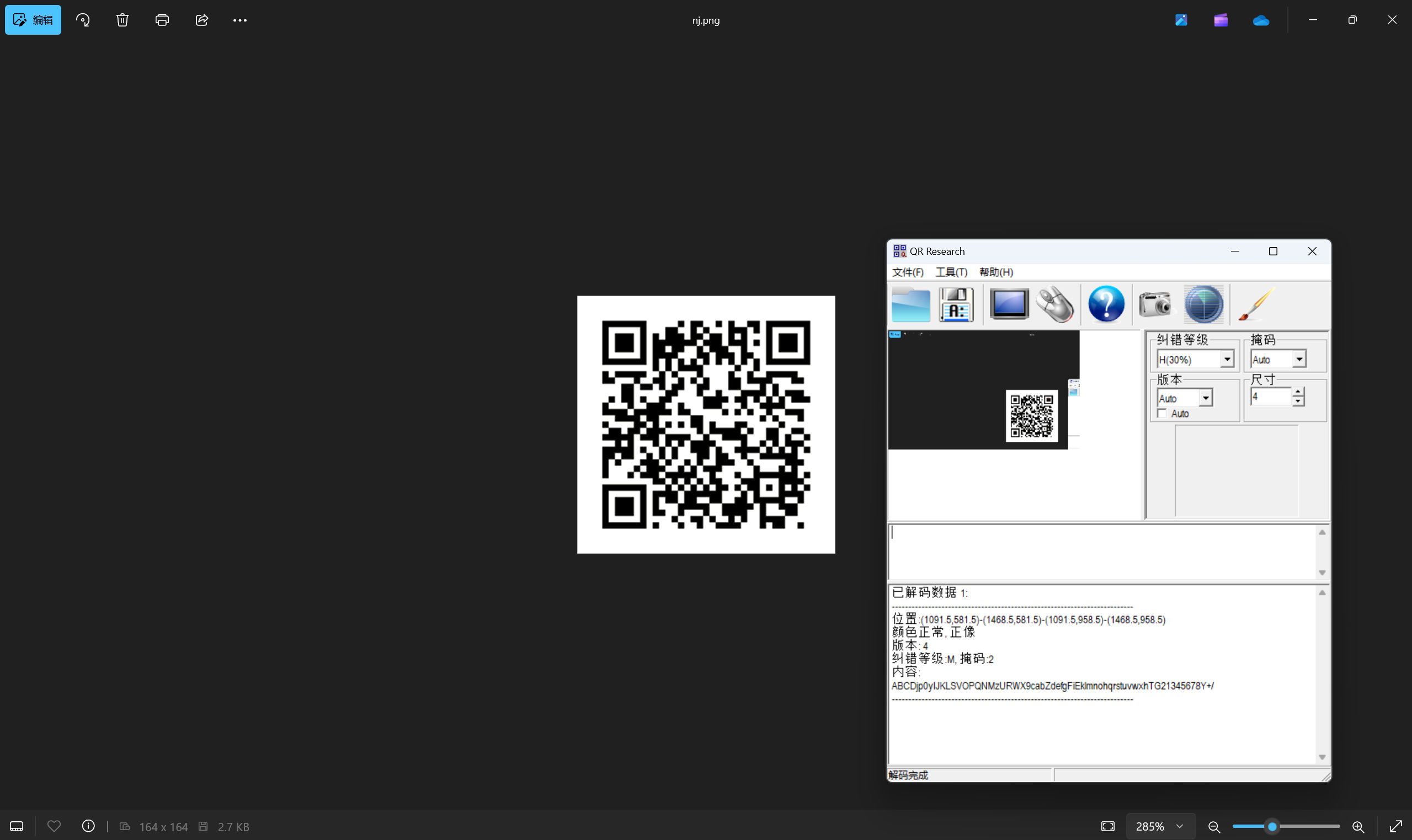Toggle the filmstrip icon in Photos status bar
The height and width of the screenshot is (840, 1412).
pyautogui.click(x=17, y=826)
